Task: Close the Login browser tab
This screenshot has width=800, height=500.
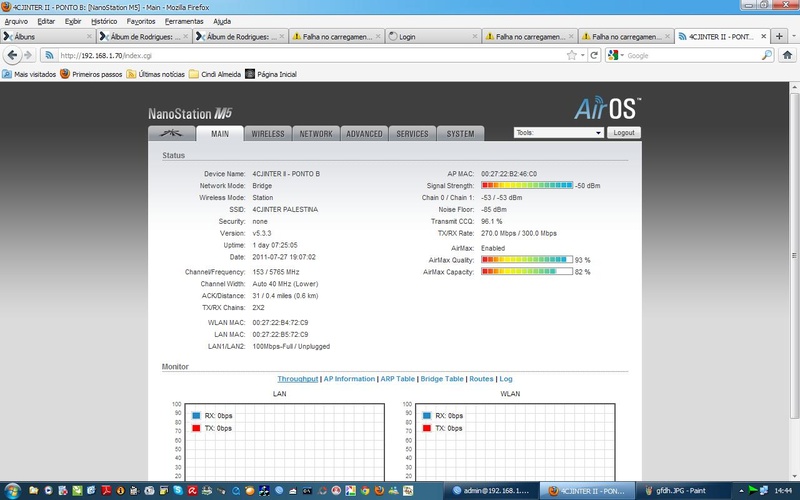Action: coord(474,36)
